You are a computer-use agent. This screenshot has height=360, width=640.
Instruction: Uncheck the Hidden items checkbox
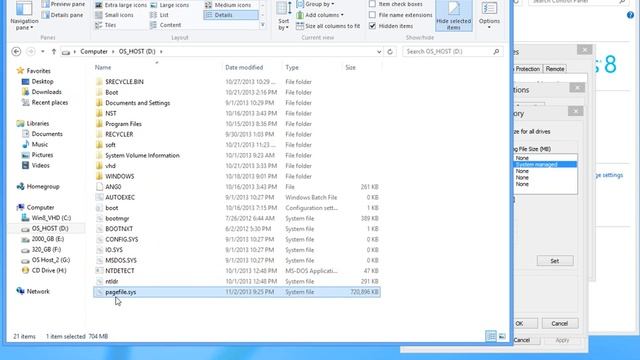point(372,26)
